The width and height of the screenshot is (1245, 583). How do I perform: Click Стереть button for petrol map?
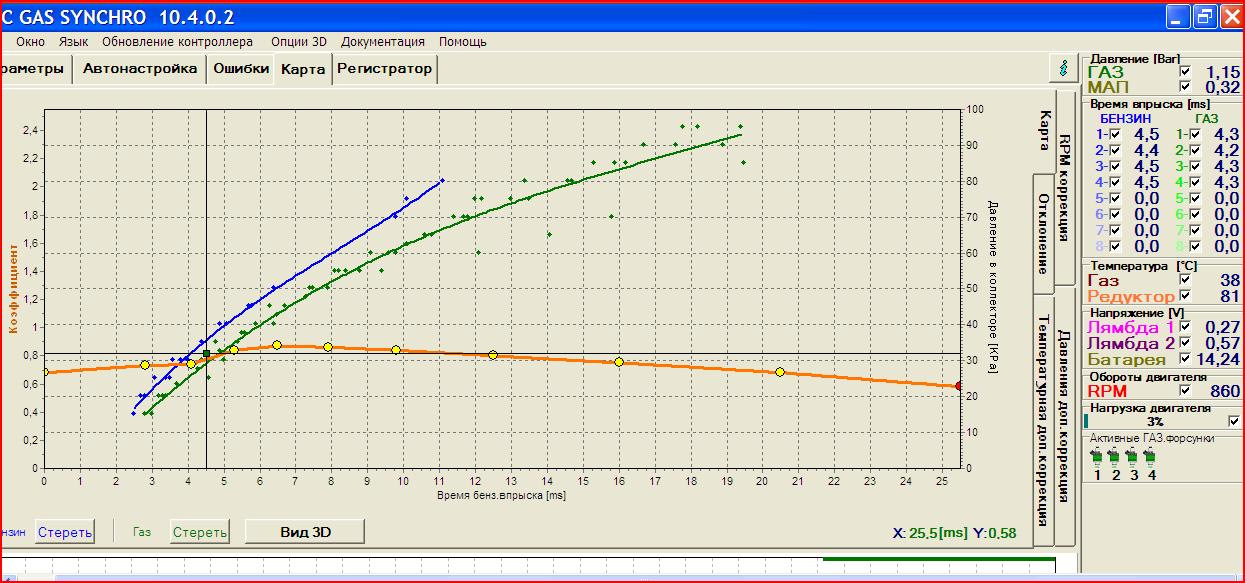(x=65, y=532)
